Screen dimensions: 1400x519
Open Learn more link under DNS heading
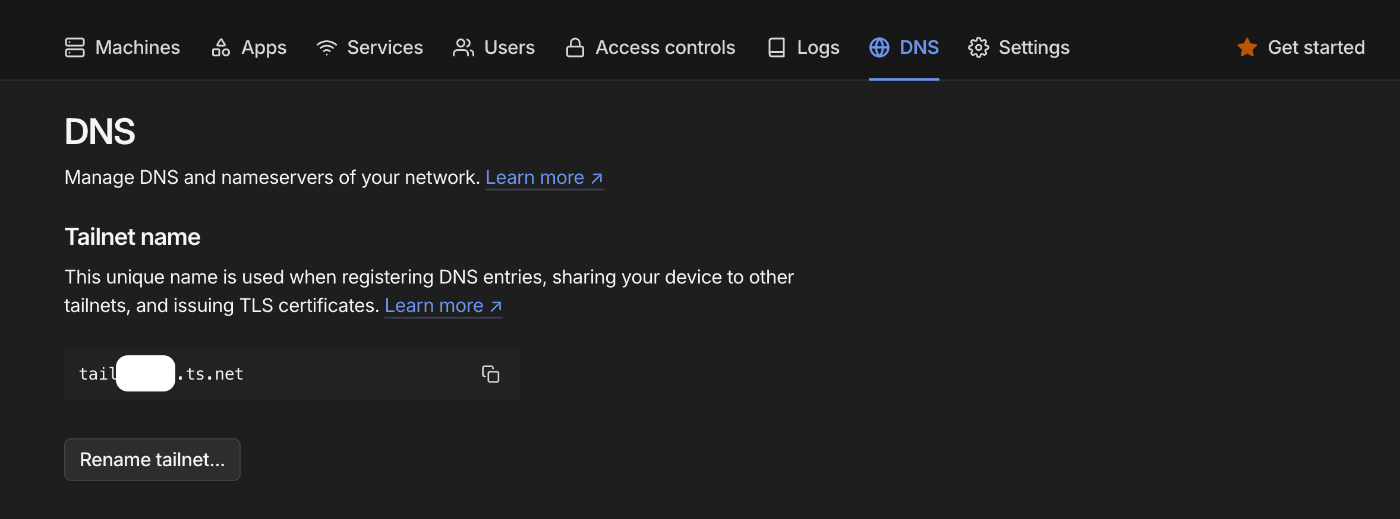(x=544, y=178)
